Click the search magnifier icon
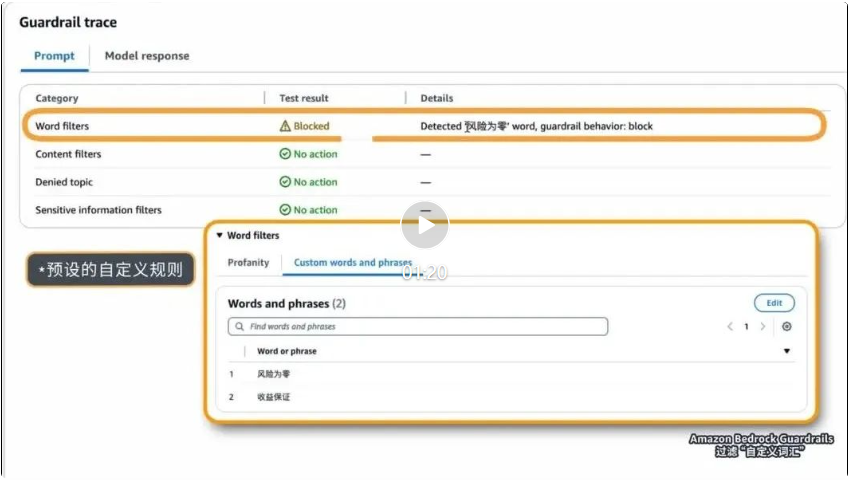Screen dimensions: 850x480 (240, 327)
